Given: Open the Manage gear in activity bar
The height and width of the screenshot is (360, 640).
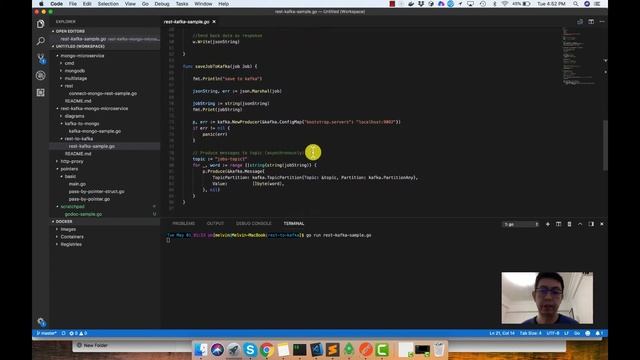Looking at the screenshot, I should pyautogui.click(x=41, y=322).
